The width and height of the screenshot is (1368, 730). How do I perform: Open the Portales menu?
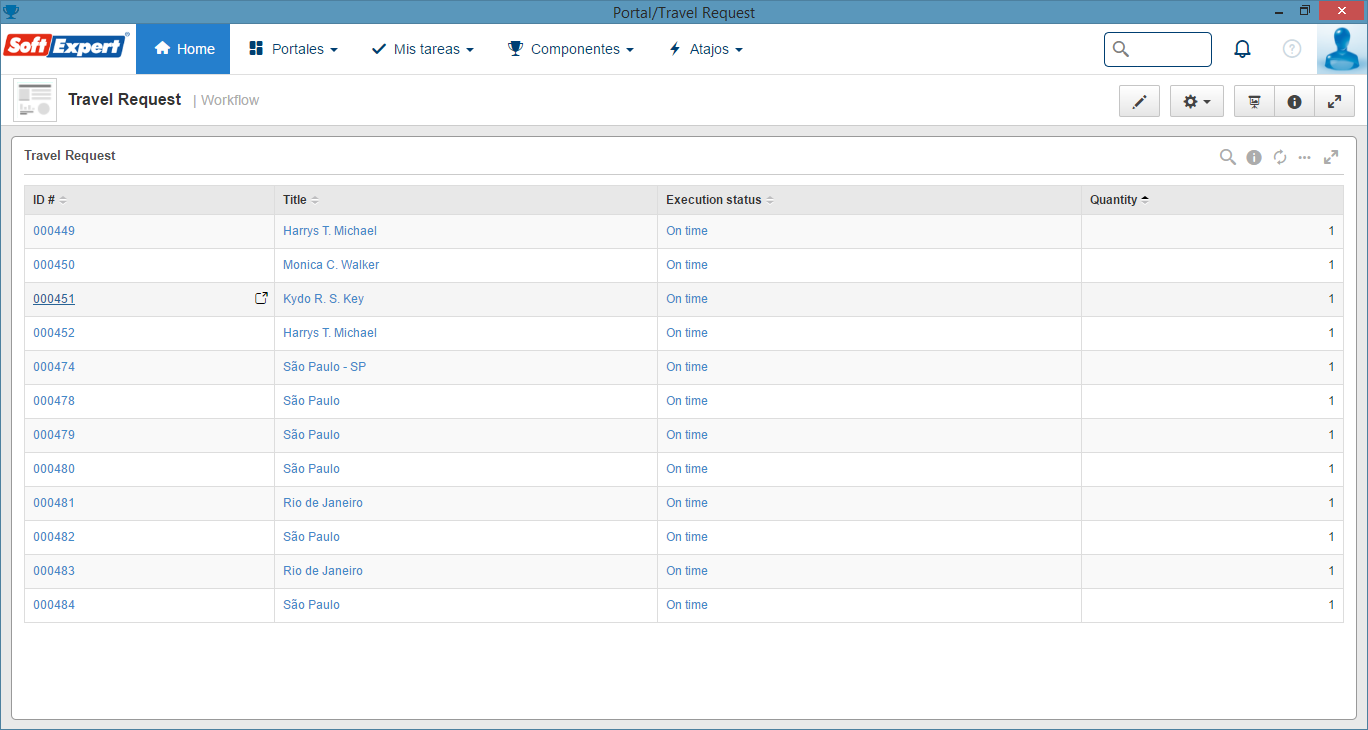293,49
